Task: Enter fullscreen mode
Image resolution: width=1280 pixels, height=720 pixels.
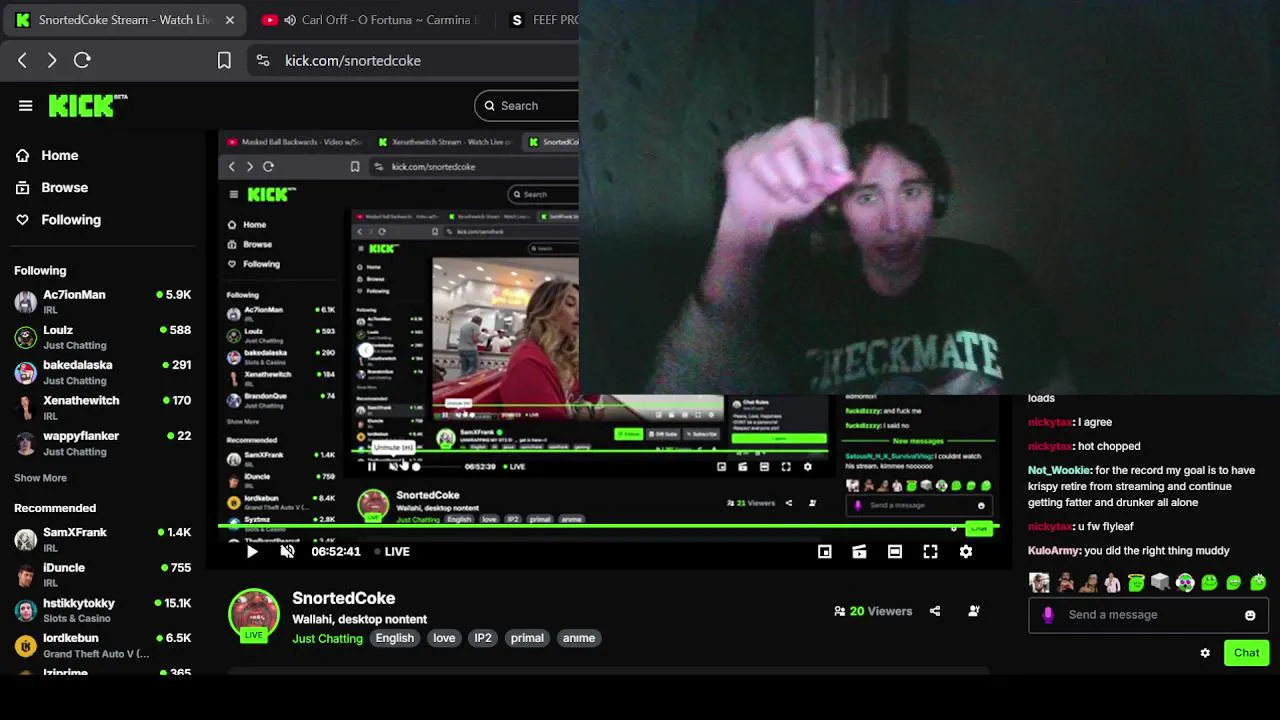Action: [930, 551]
